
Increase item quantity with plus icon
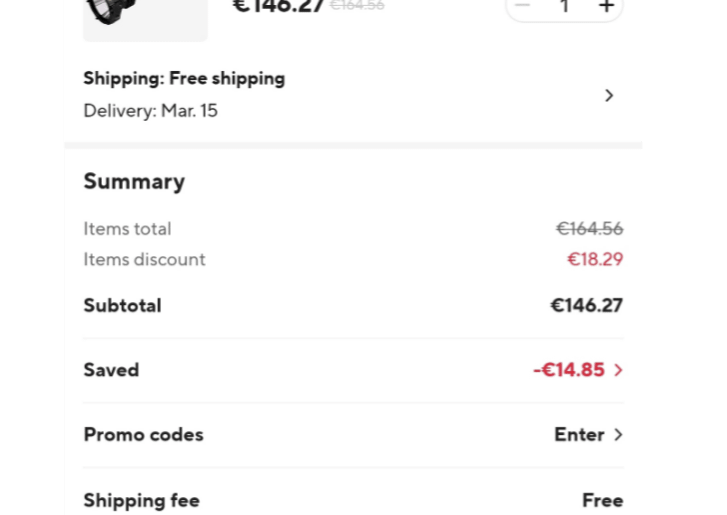click(x=606, y=6)
